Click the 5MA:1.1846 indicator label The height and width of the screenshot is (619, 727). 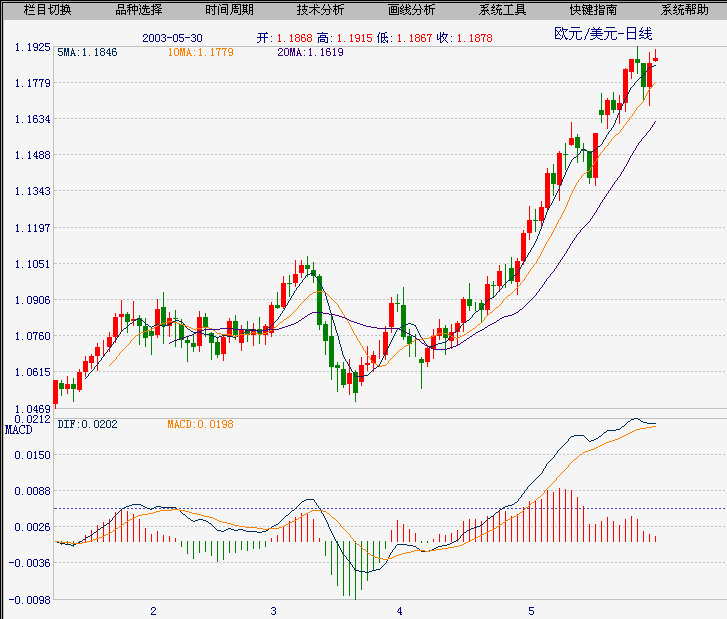[x=87, y=52]
